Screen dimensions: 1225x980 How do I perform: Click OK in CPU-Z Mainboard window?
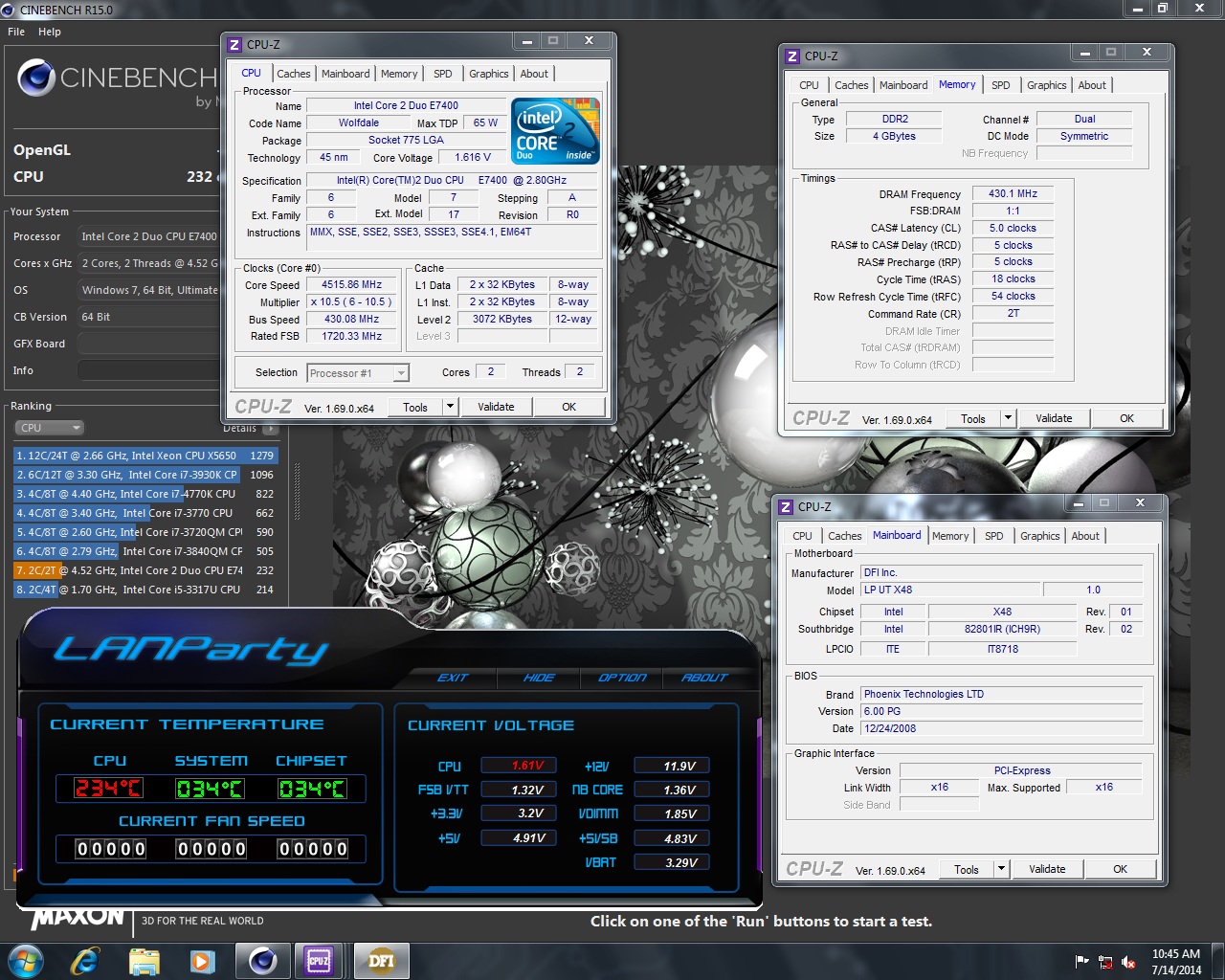pyautogui.click(x=1120, y=869)
